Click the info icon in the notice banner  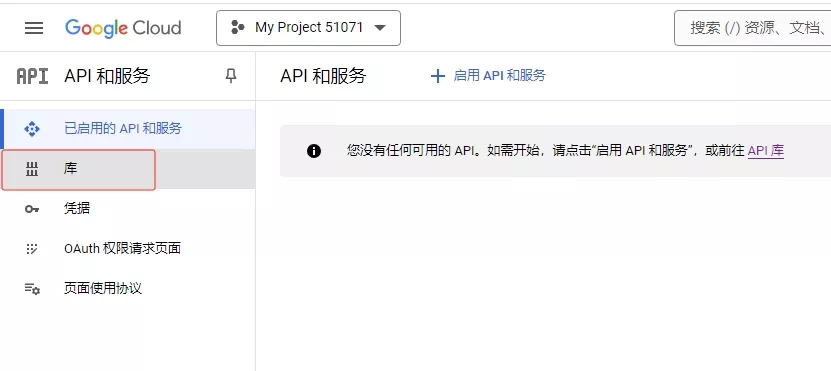(x=314, y=152)
